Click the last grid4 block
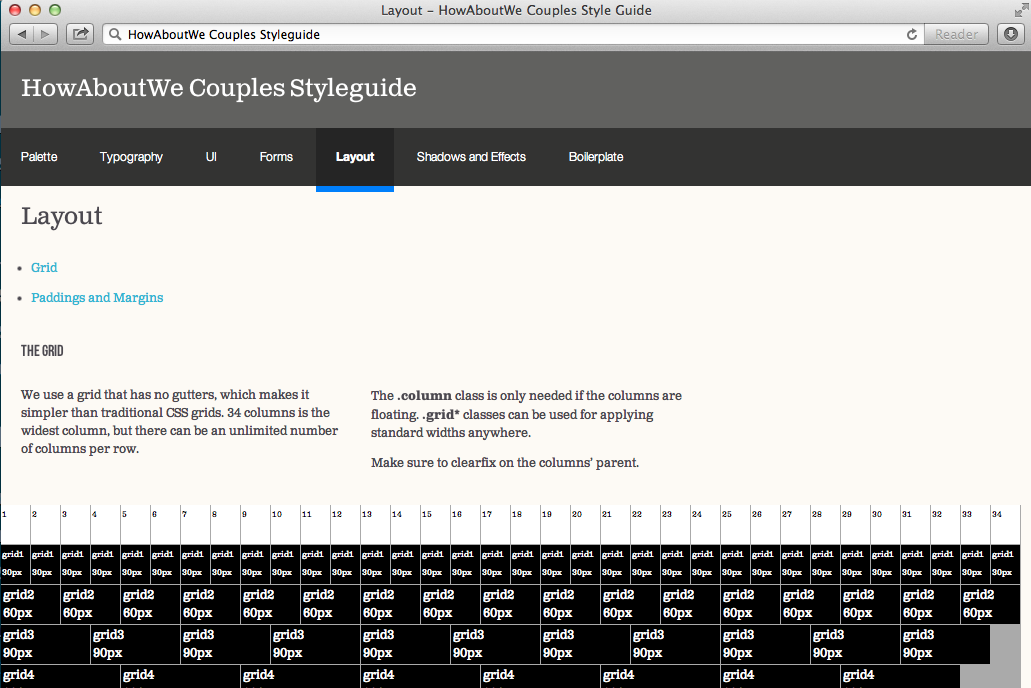 coord(900,676)
